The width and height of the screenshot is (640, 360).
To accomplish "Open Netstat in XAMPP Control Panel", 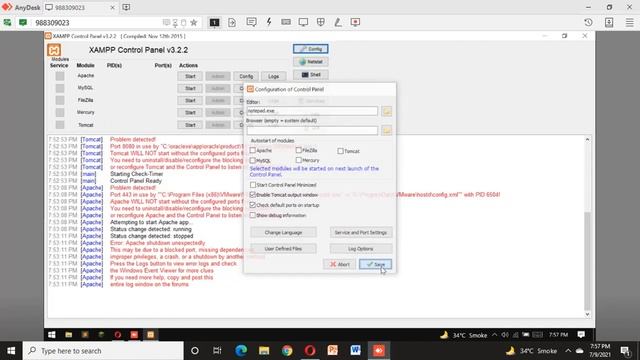I will click(310, 62).
